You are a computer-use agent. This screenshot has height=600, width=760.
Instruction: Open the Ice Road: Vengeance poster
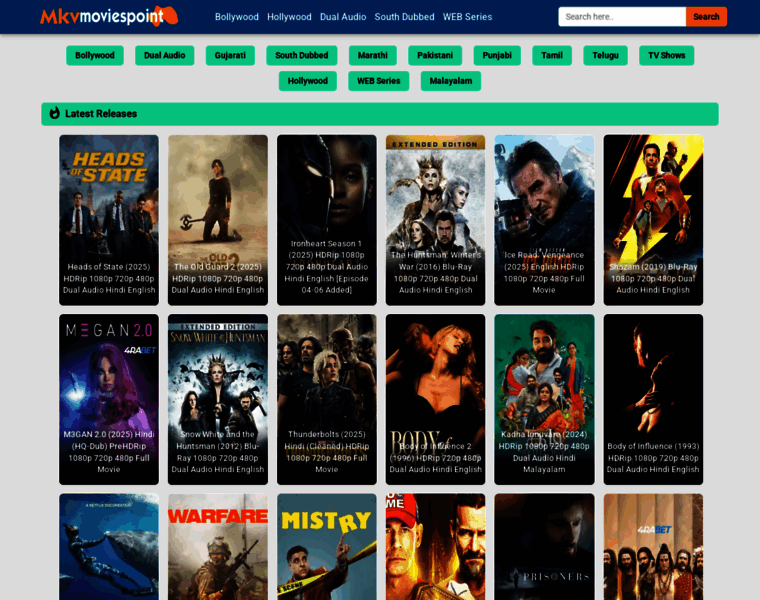(544, 220)
